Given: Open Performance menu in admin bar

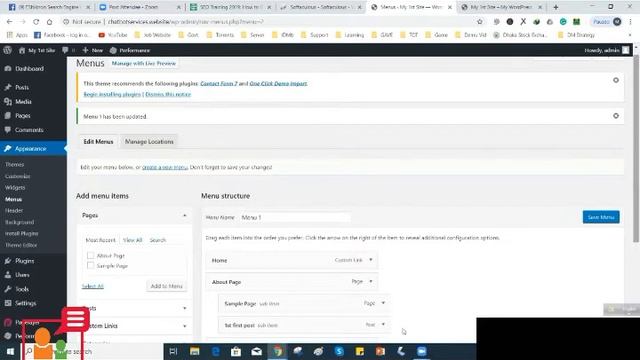Looking at the screenshot, I should coord(130,50).
